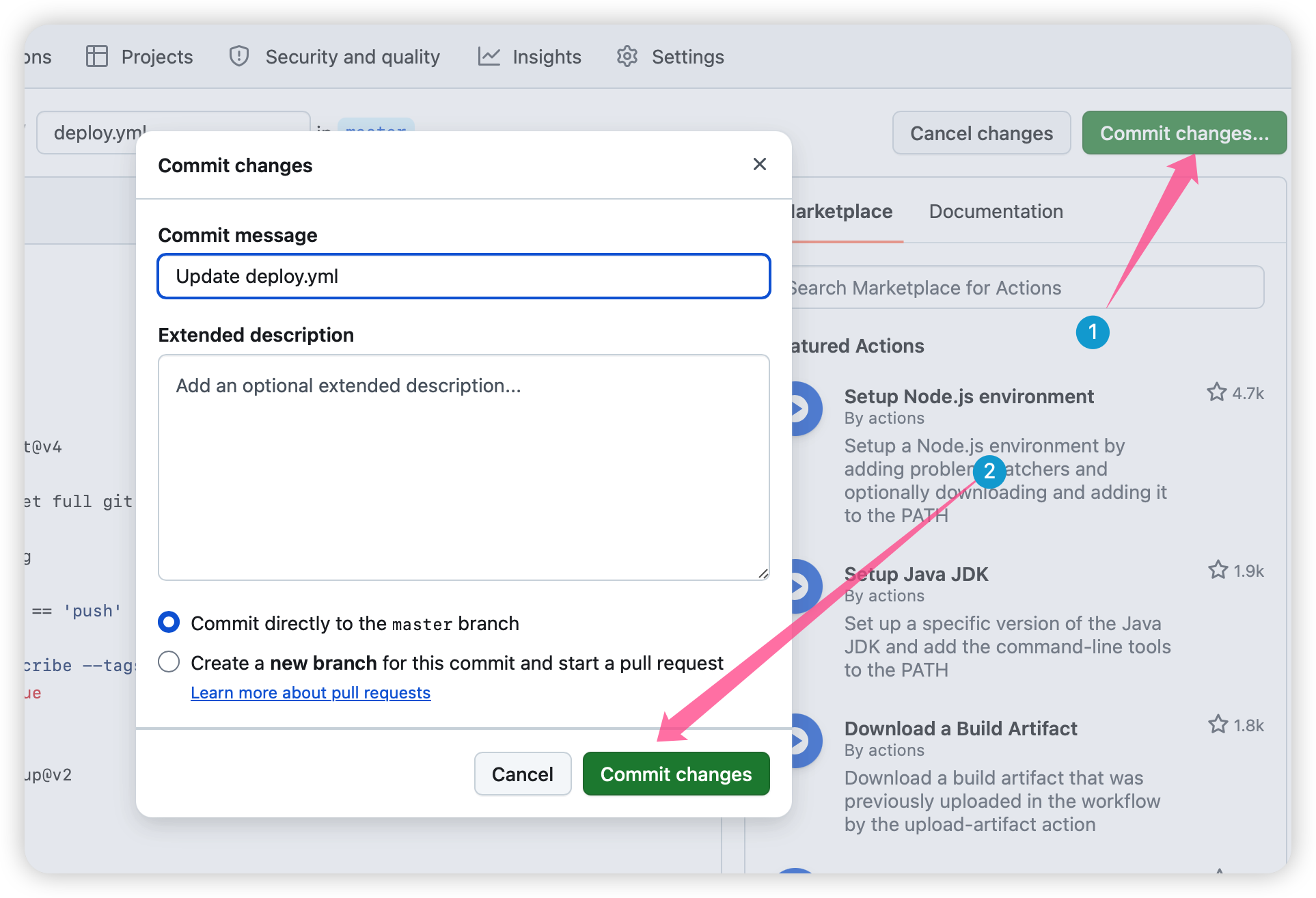Click the Commit message input field
Viewport: 1316px width, 898px height.
click(x=463, y=277)
